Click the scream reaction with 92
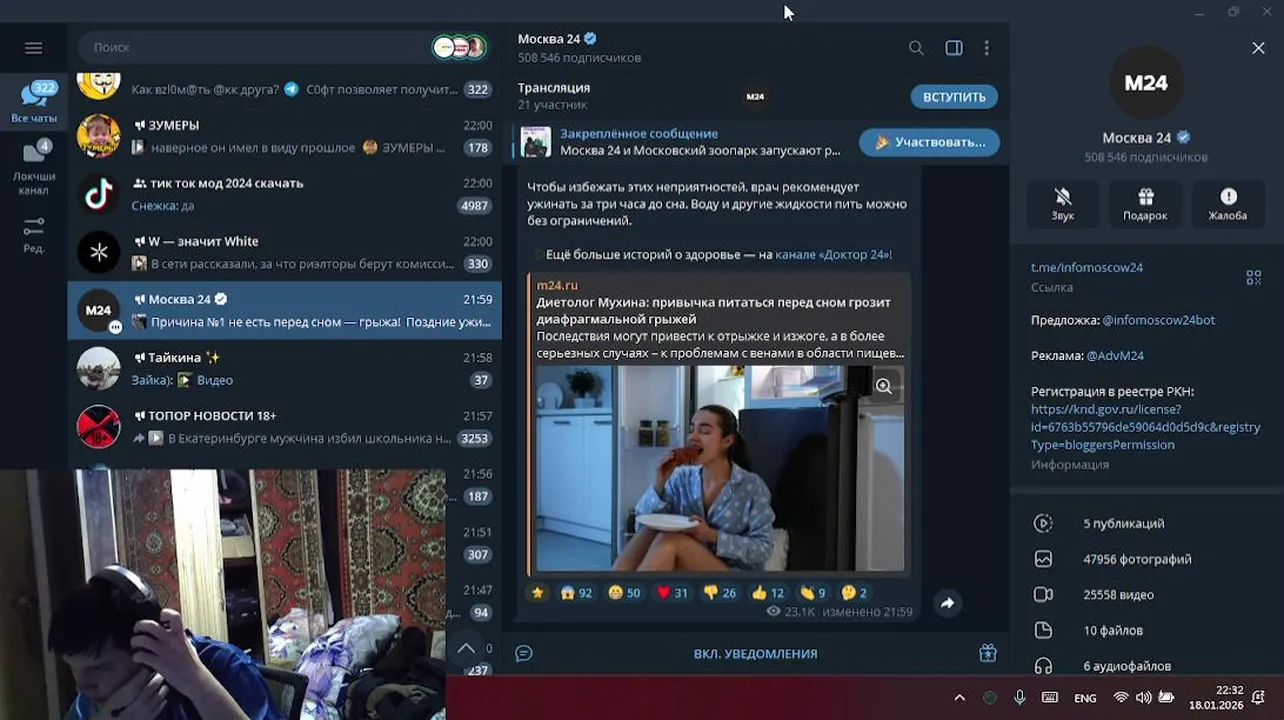 [577, 592]
